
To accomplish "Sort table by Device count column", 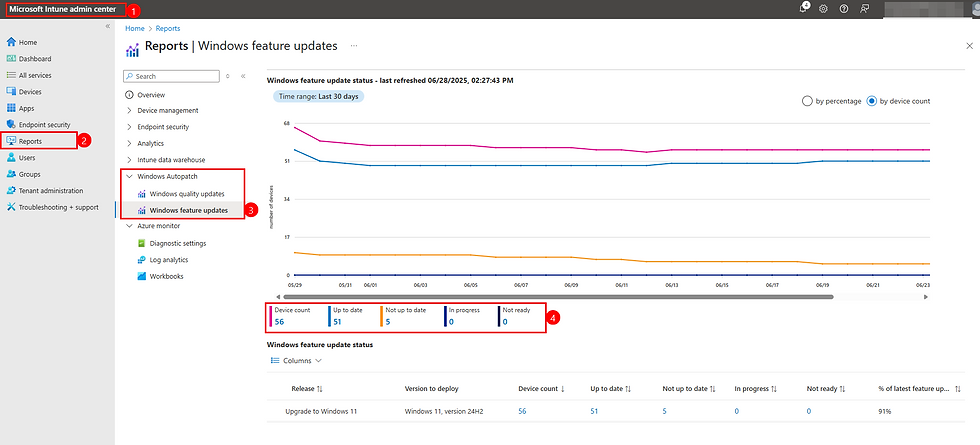I will pyautogui.click(x=541, y=389).
